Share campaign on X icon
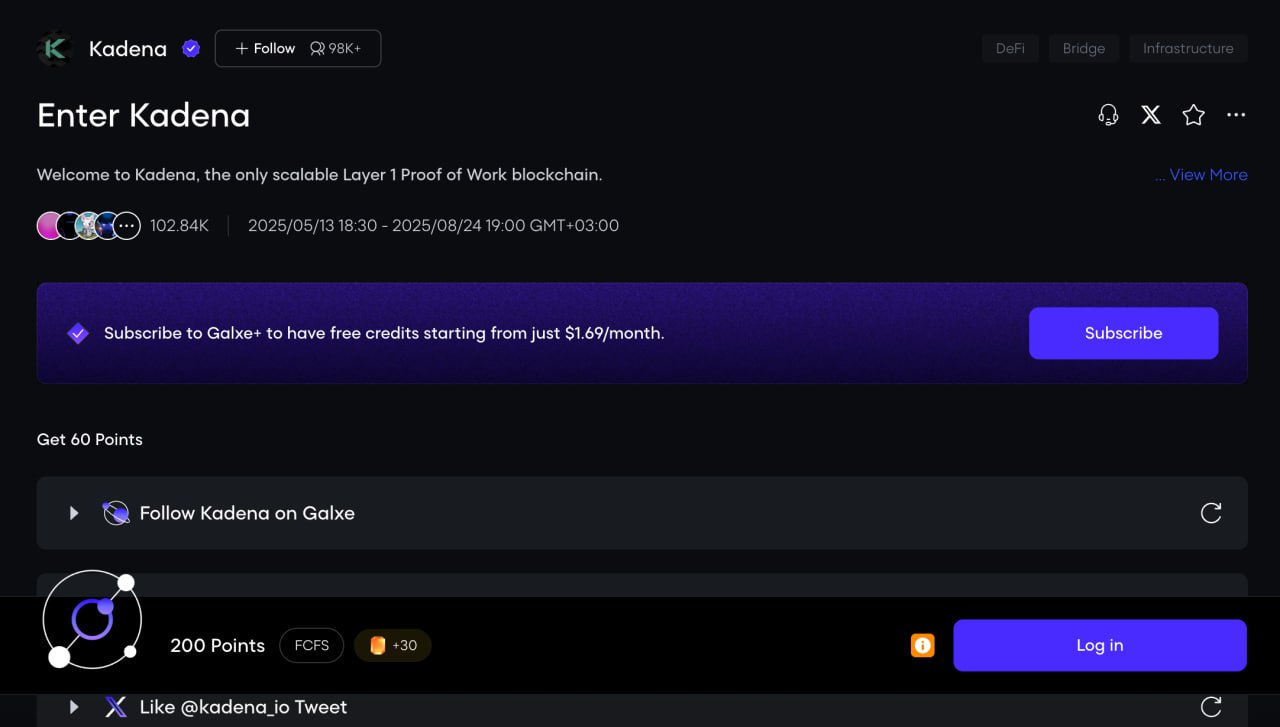The height and width of the screenshot is (727, 1280). 1151,115
